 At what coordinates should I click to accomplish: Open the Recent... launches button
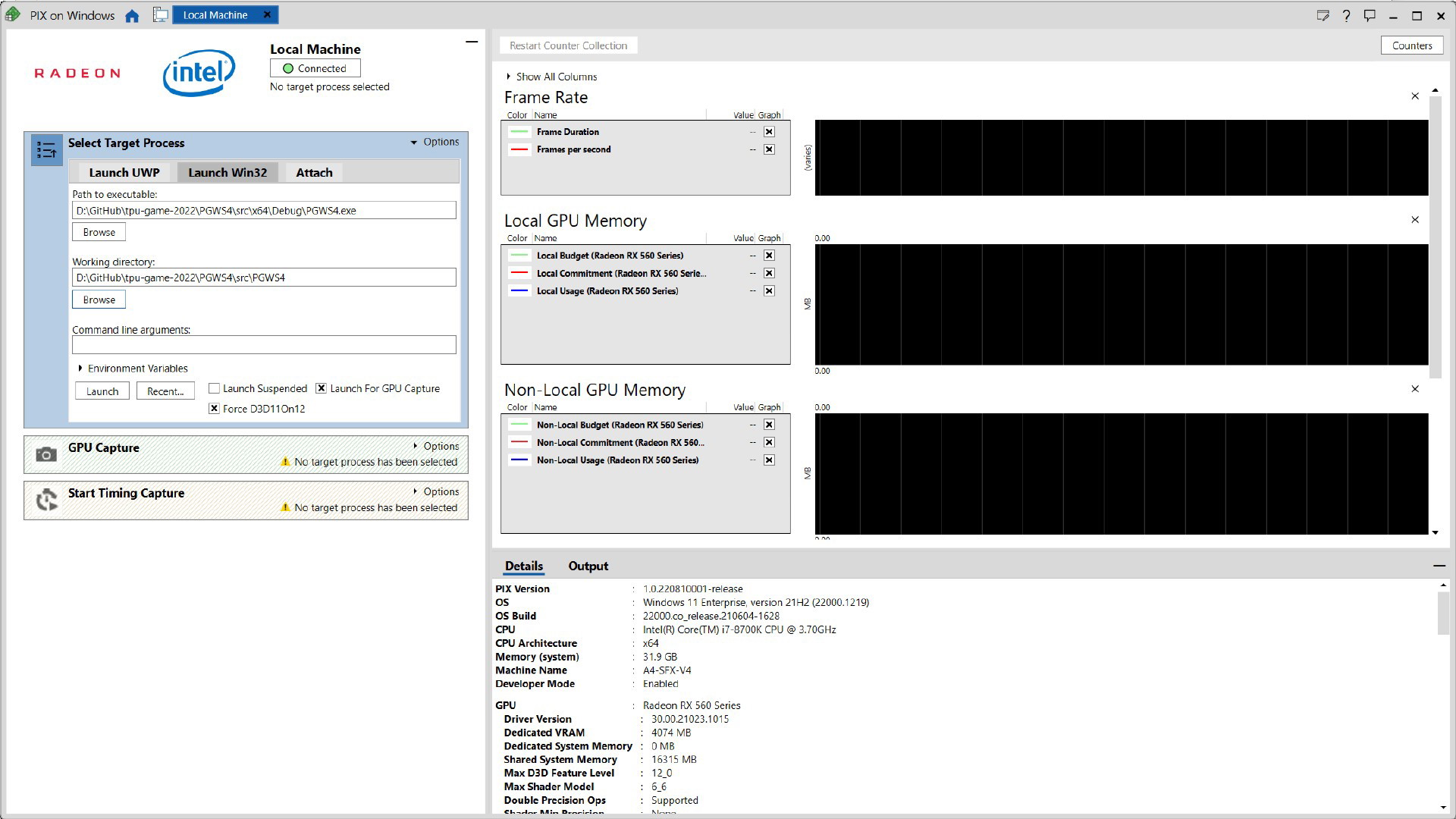coord(165,391)
